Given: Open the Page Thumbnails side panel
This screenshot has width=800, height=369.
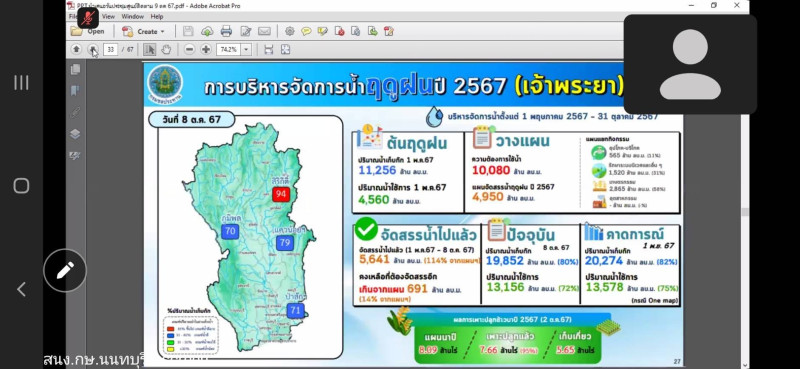Looking at the screenshot, I should tap(76, 69).
